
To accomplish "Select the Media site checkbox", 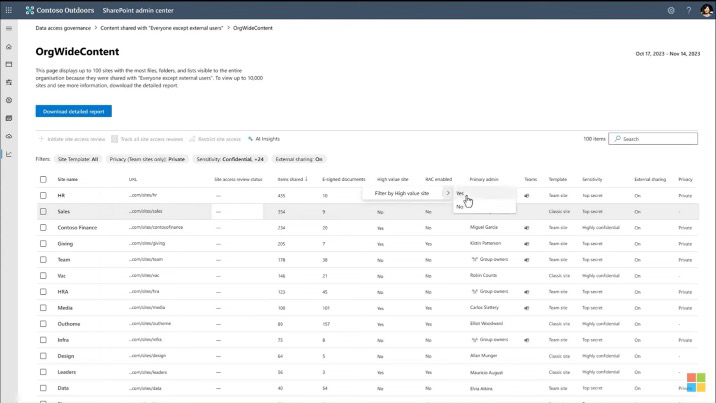I will (x=43, y=308).
